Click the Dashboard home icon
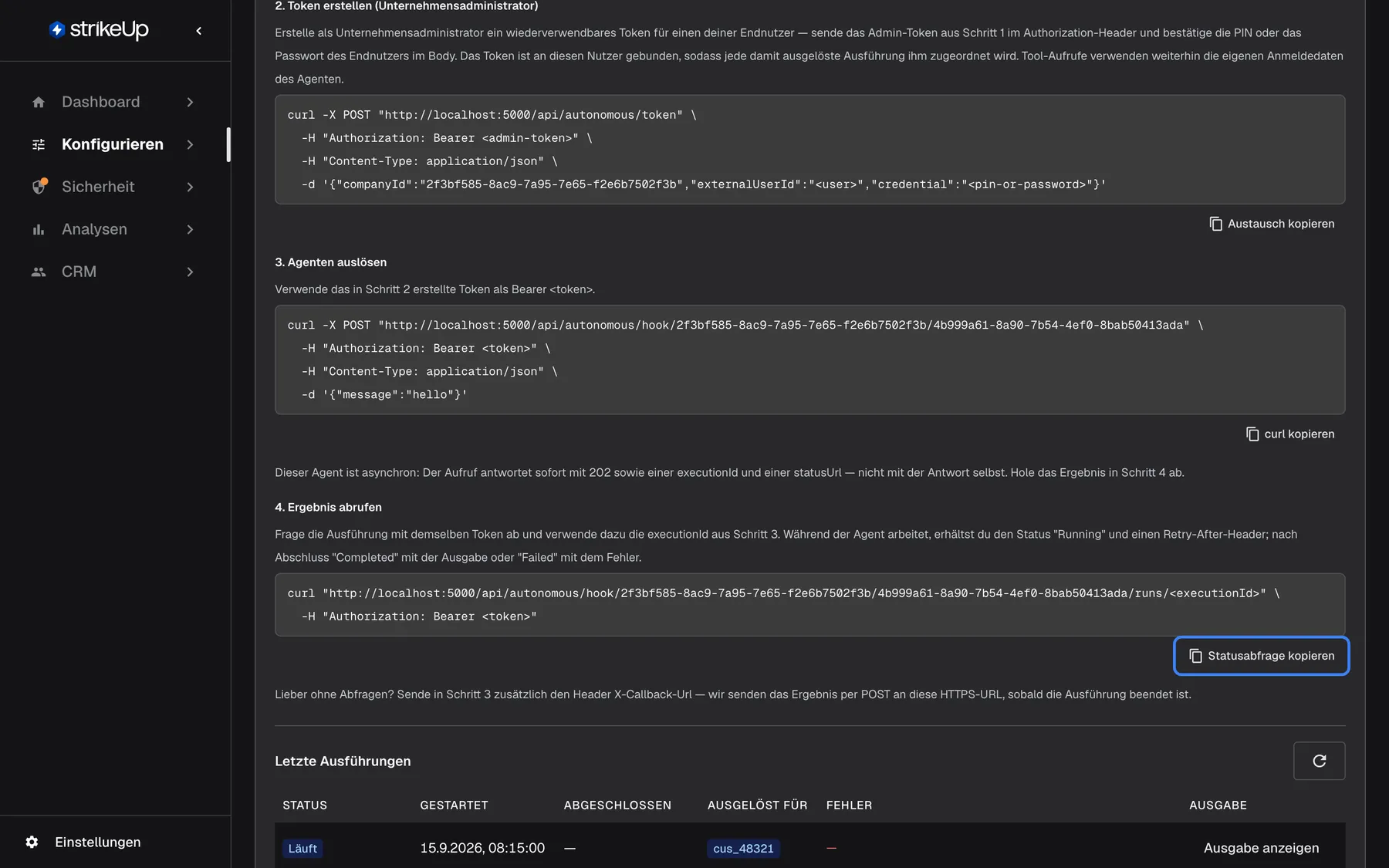1389x868 pixels. click(x=39, y=102)
